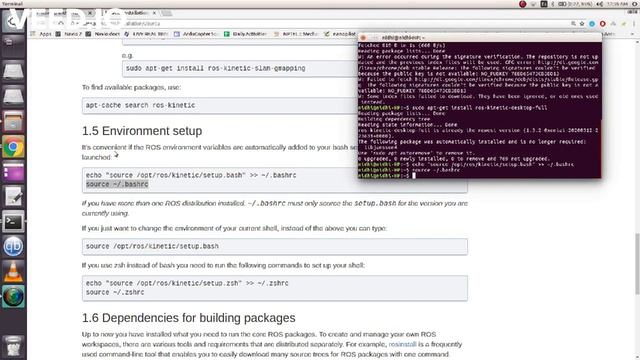Click the terminal window title bar
640x360 pixels.
pos(480,38)
